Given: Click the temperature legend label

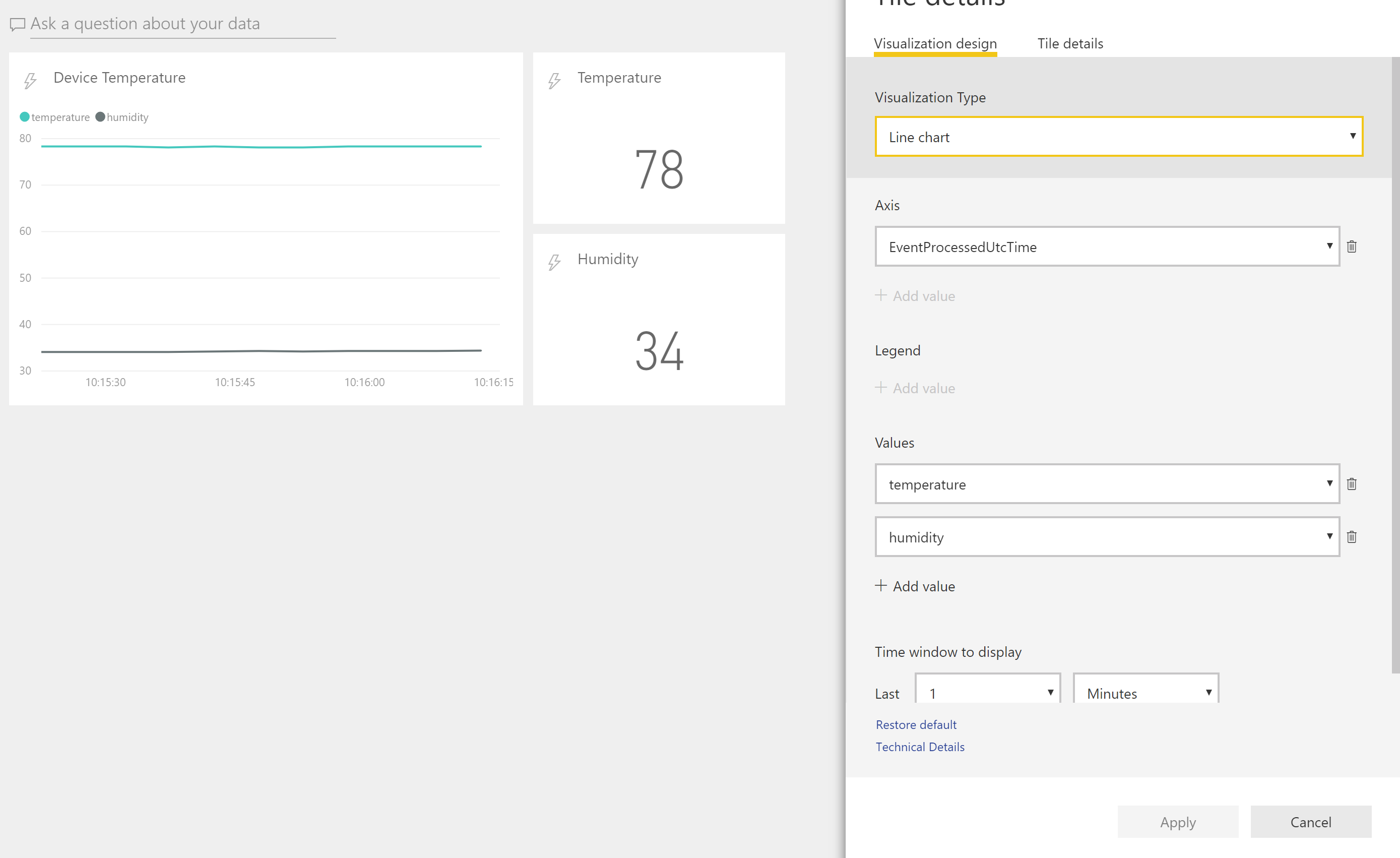Looking at the screenshot, I should point(60,117).
